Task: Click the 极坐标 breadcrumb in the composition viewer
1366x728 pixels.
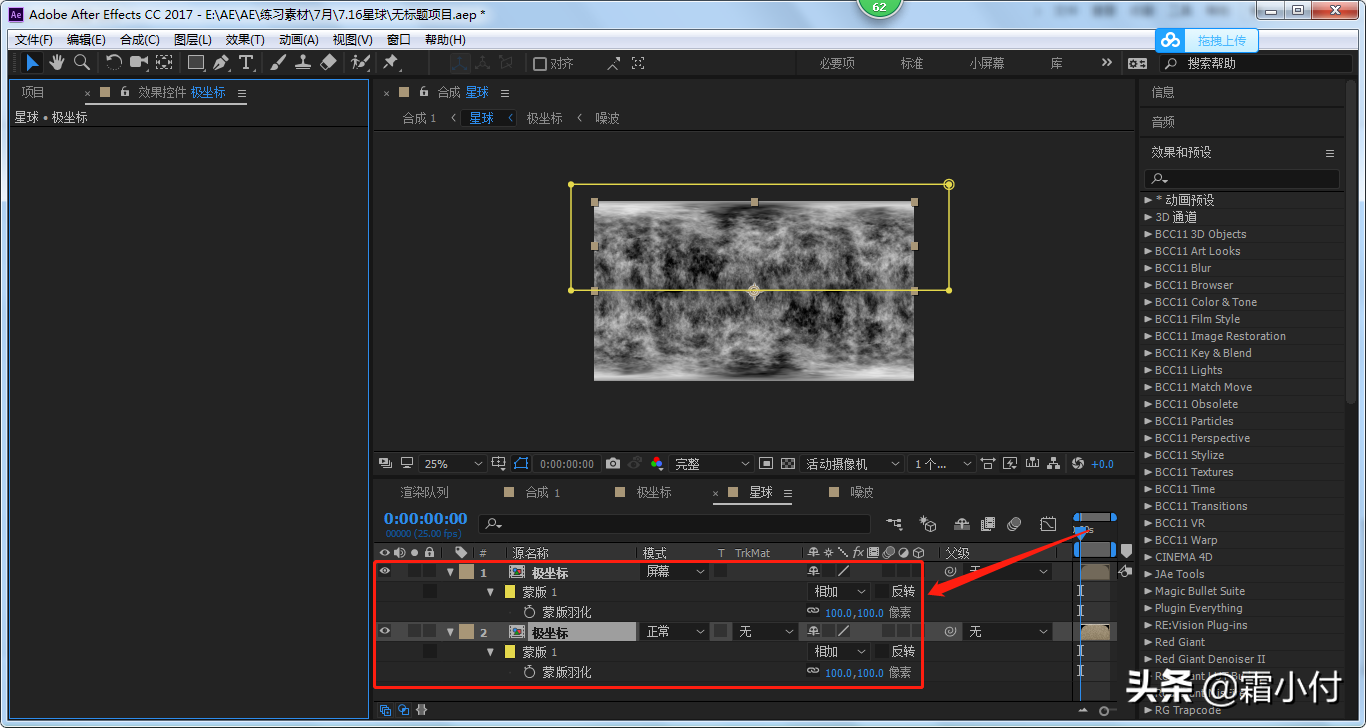Action: tap(544, 118)
